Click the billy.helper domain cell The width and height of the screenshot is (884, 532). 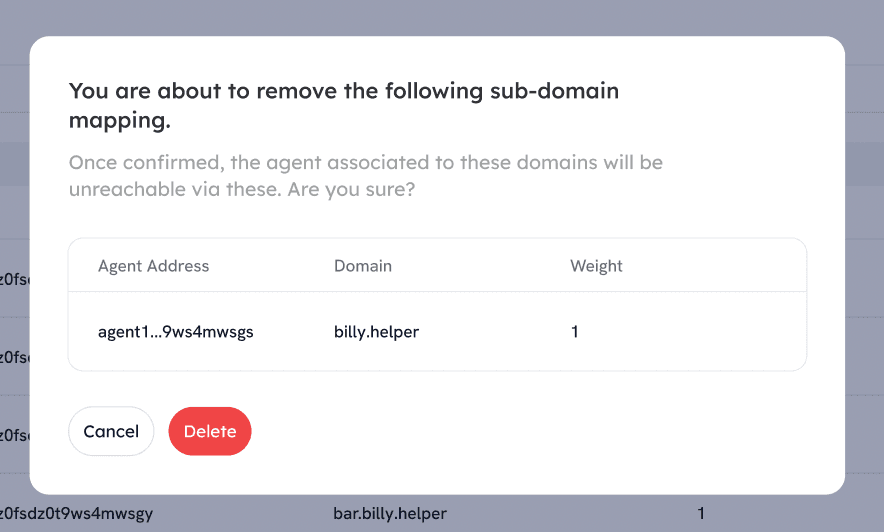click(x=376, y=332)
